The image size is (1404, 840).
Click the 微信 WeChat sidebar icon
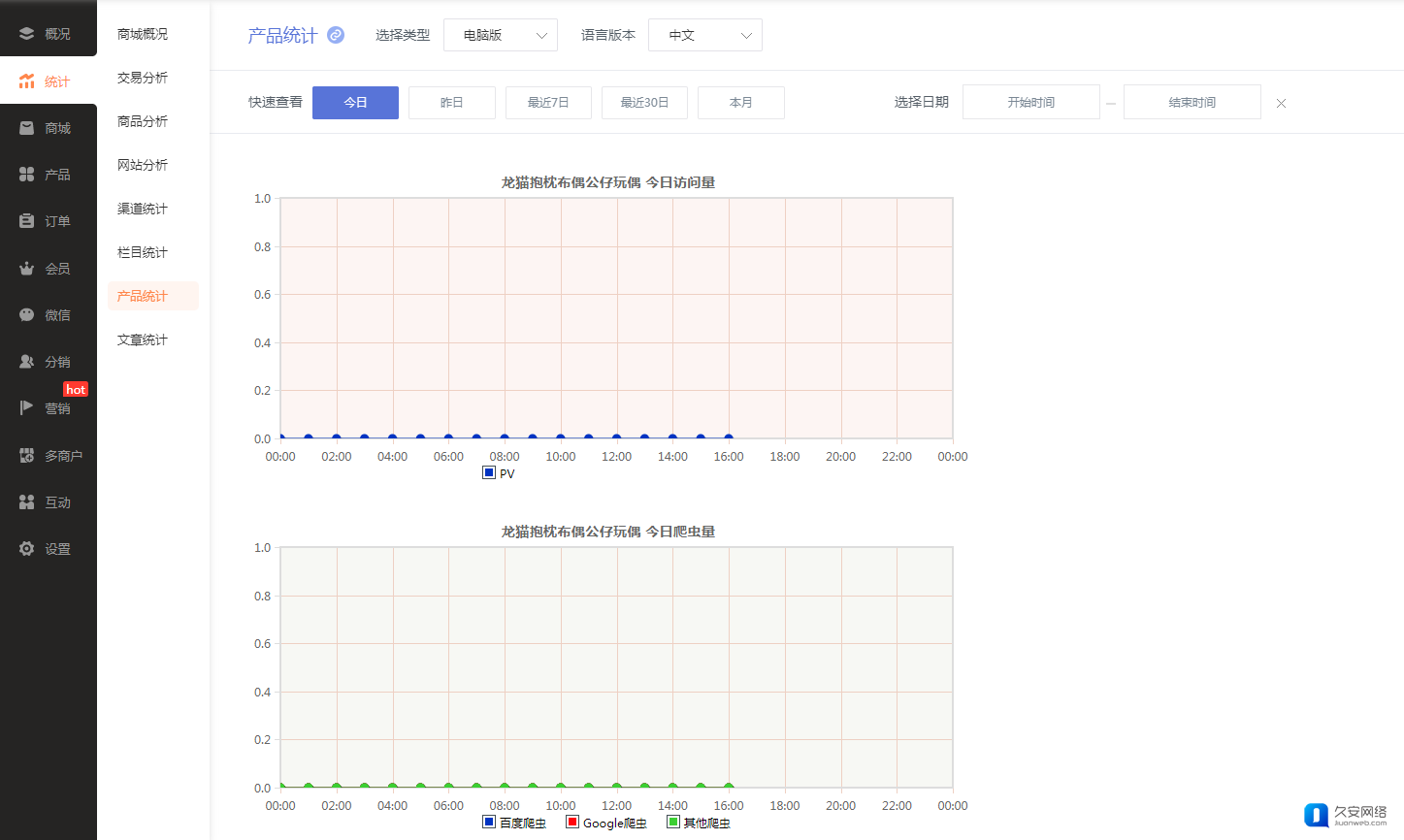(27, 315)
